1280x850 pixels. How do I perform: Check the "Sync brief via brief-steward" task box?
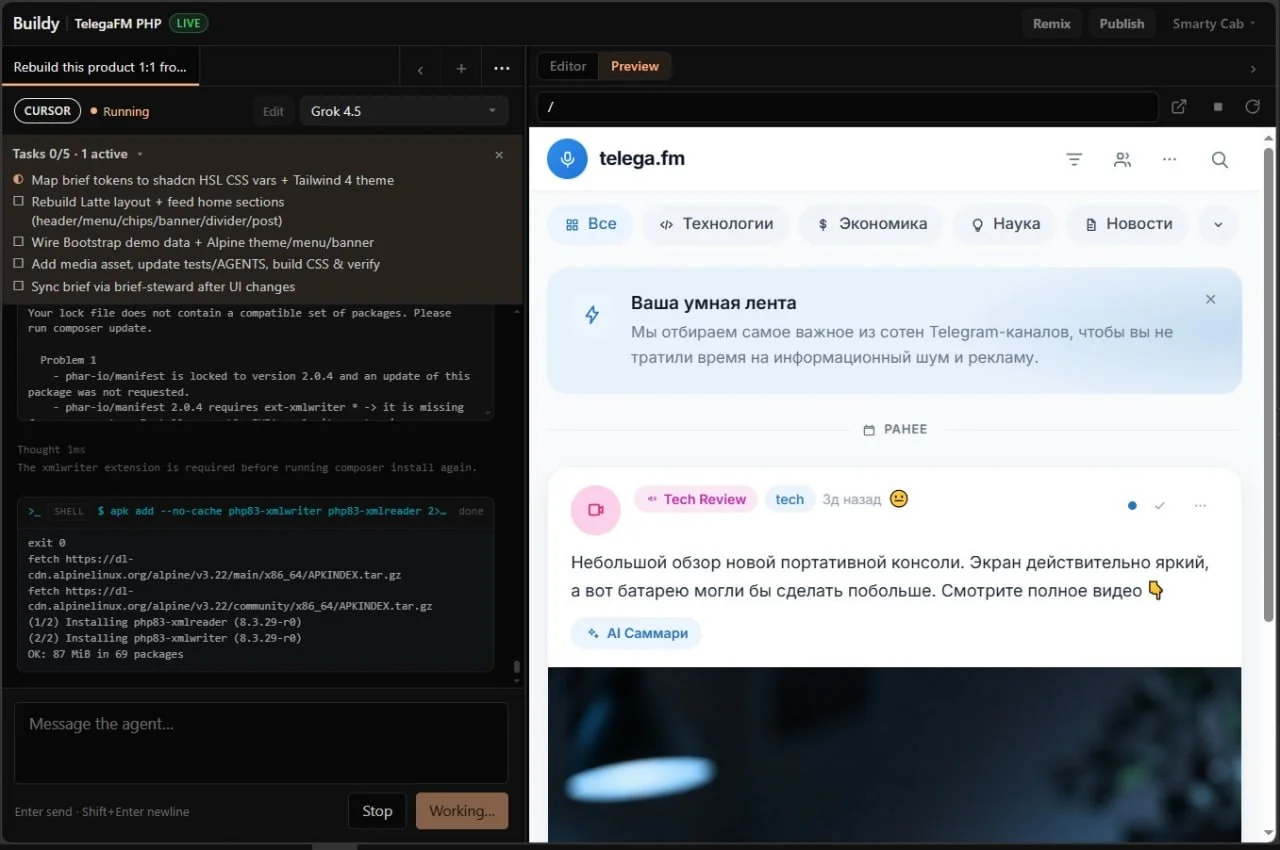tap(18, 286)
